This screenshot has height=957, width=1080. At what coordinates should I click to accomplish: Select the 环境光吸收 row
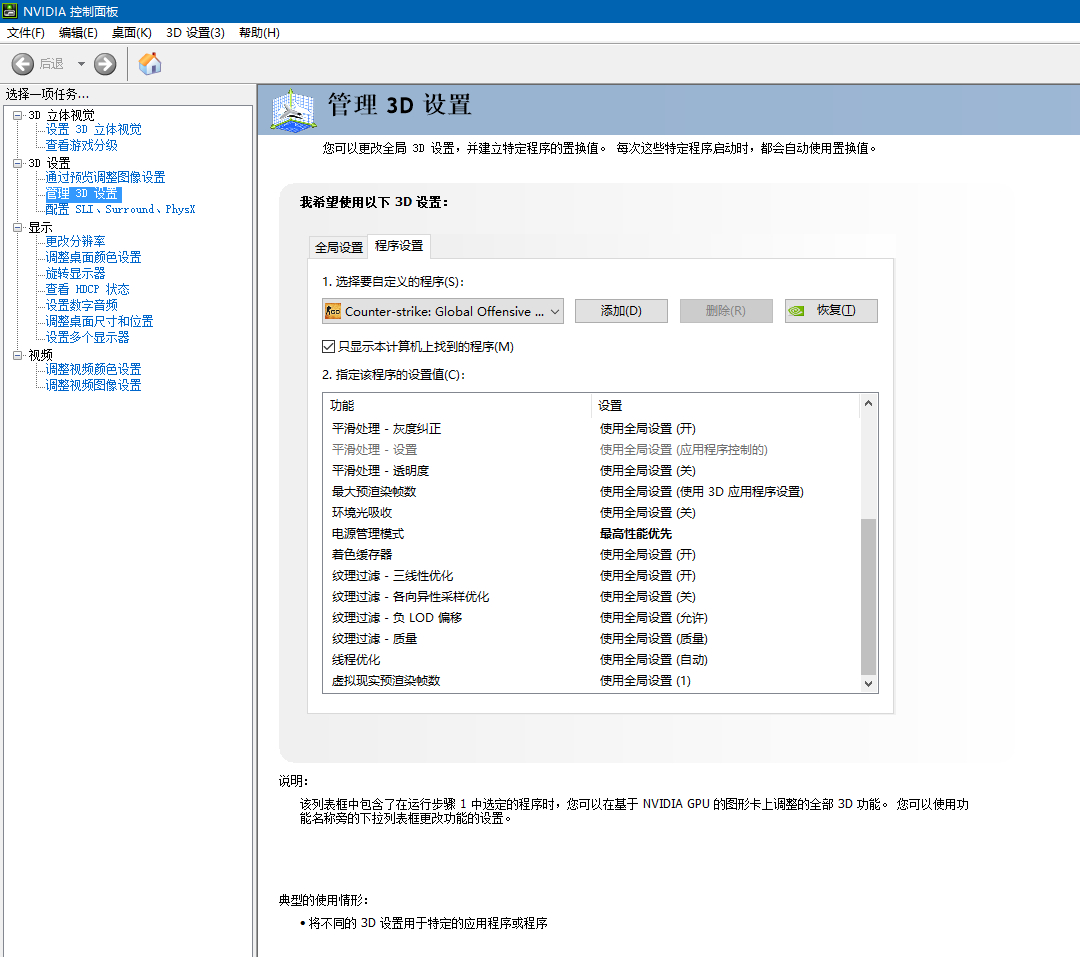[592, 513]
